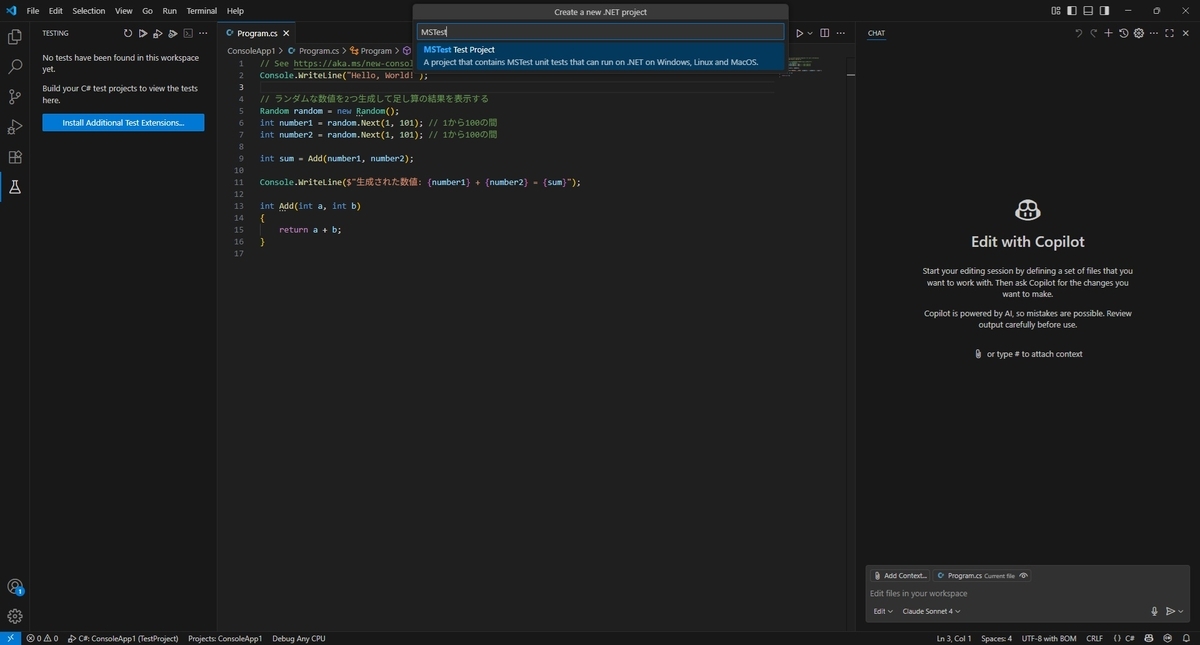Open the Help menu
Screen dimensions: 1200x645
235,11
